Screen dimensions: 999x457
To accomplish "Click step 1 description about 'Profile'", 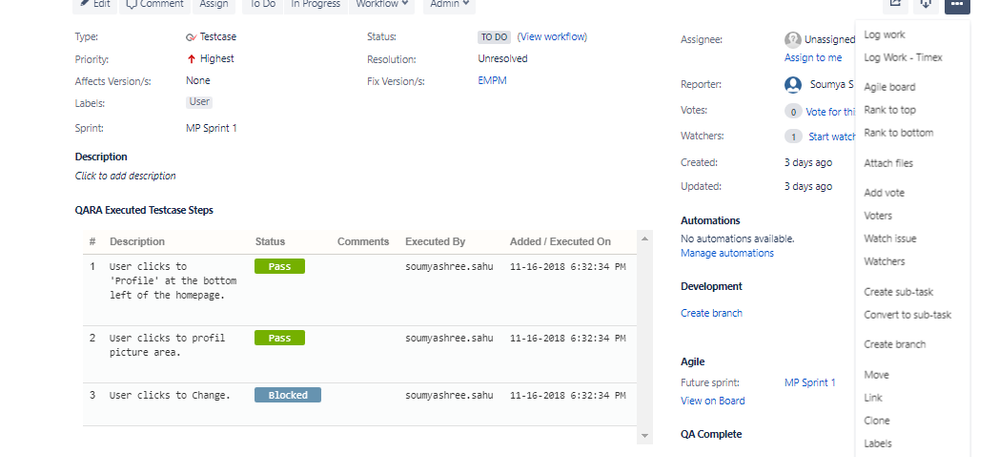I will tap(173, 280).
